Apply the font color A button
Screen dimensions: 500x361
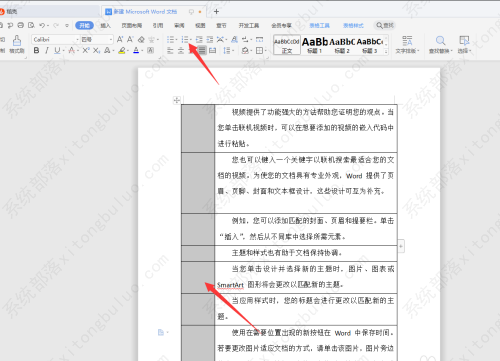[136, 50]
